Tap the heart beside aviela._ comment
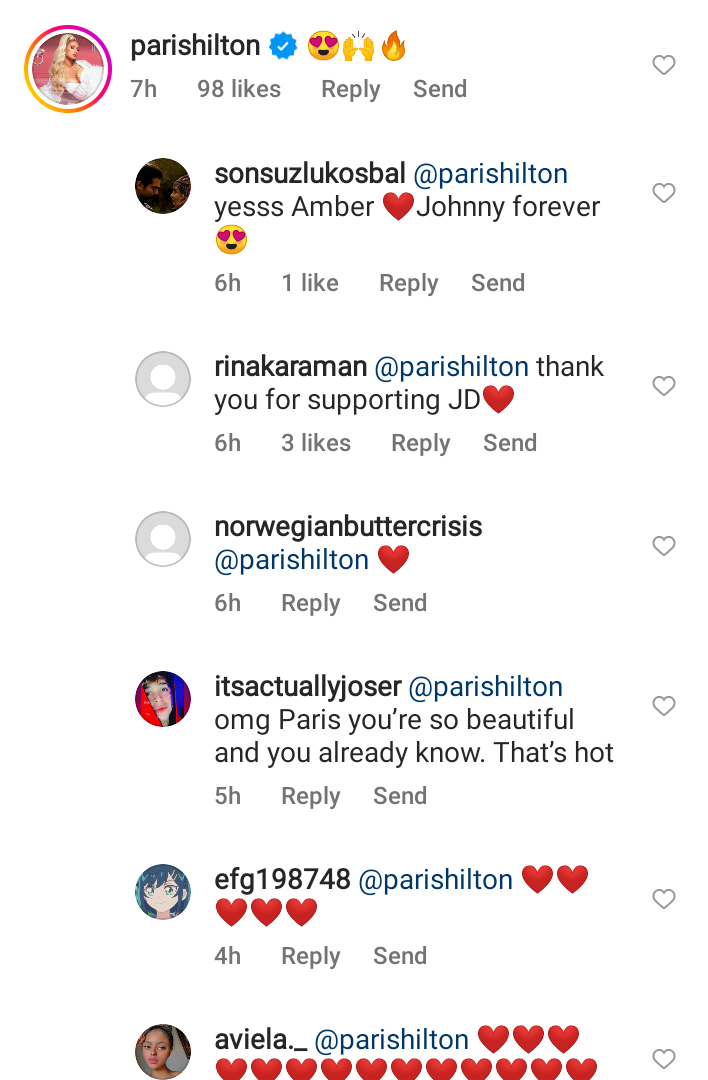 (x=664, y=1058)
